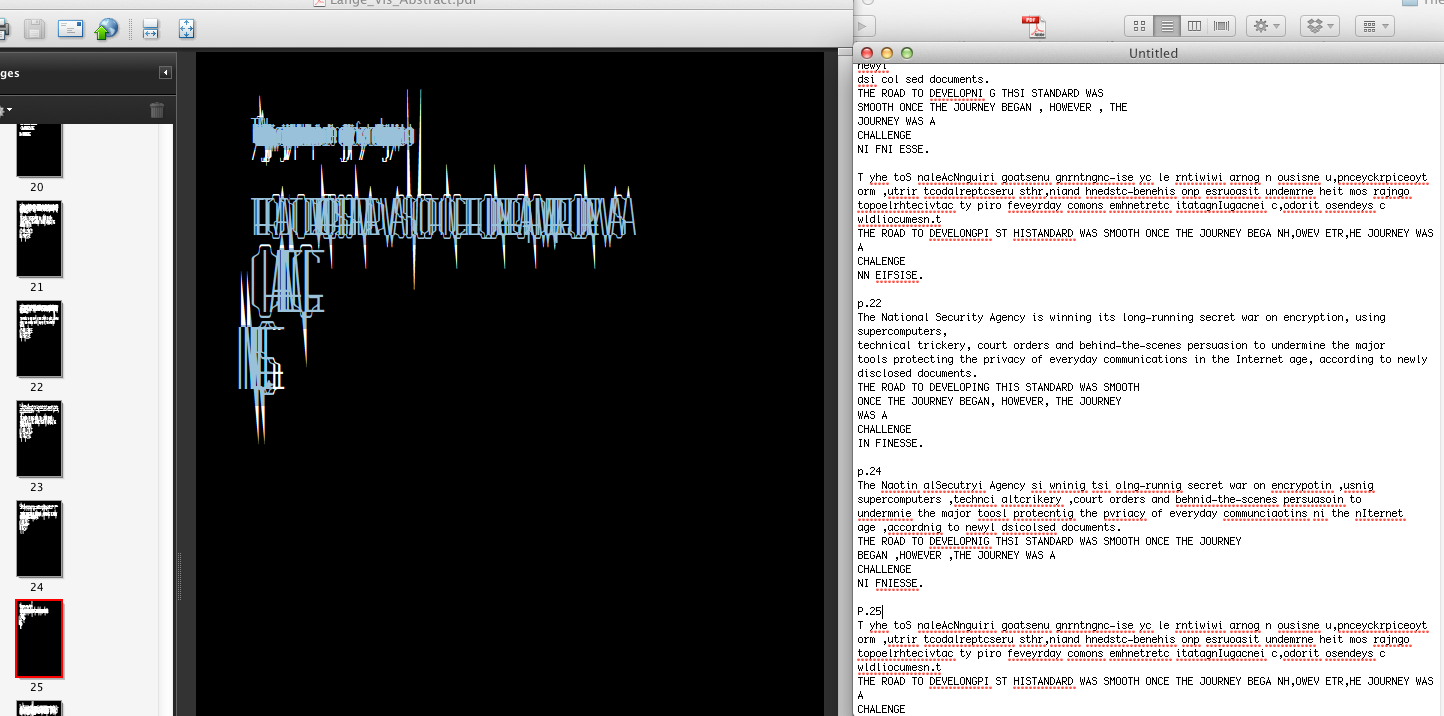Click the fit-width scrolling icon in Acrobat
Viewport: 1444px width, 716px height.
(151, 29)
